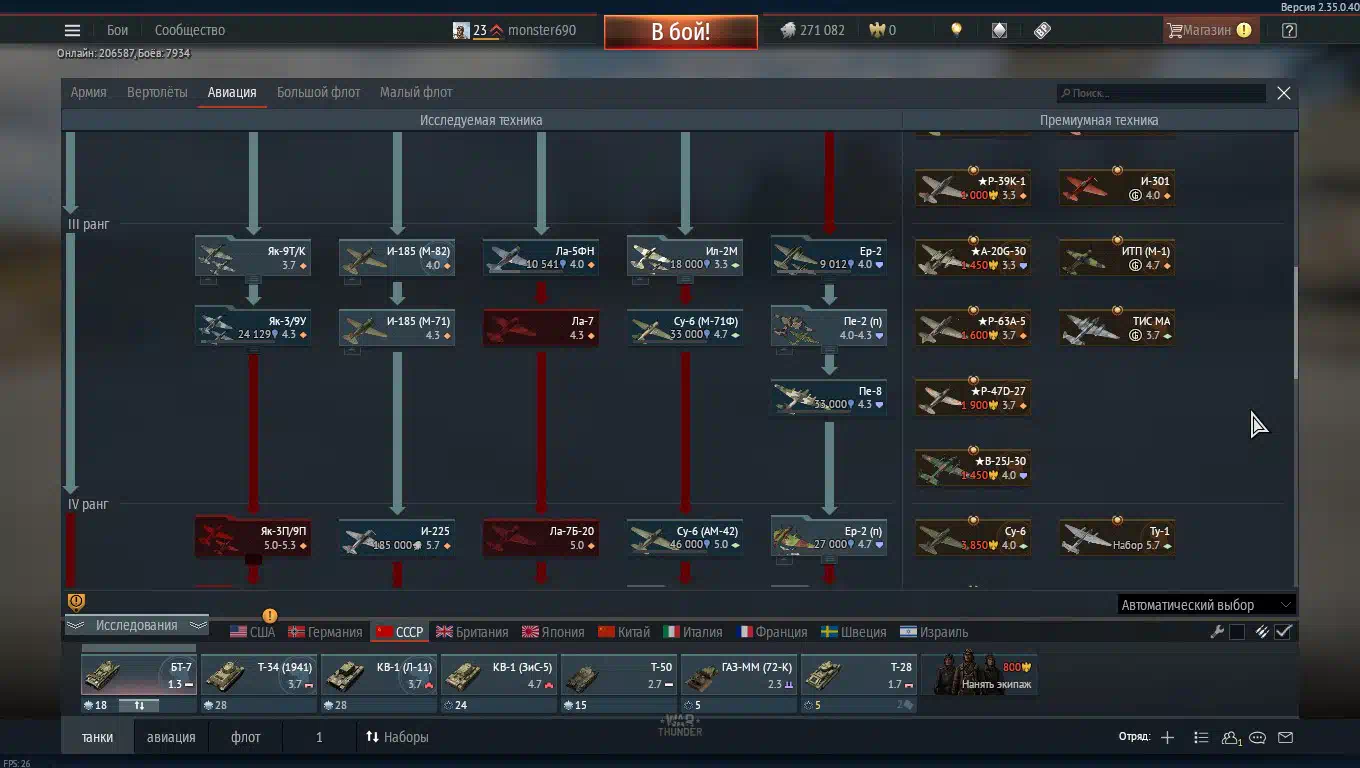Switch to the Вертолёты tab
The height and width of the screenshot is (768, 1360).
[157, 92]
